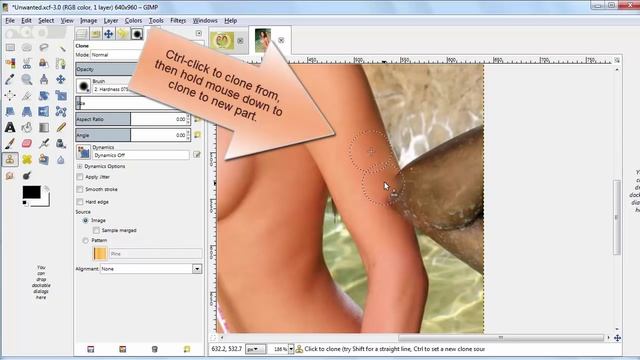Click the Dynamics Off name field
Screen dimensions: 640x360
coord(141,155)
